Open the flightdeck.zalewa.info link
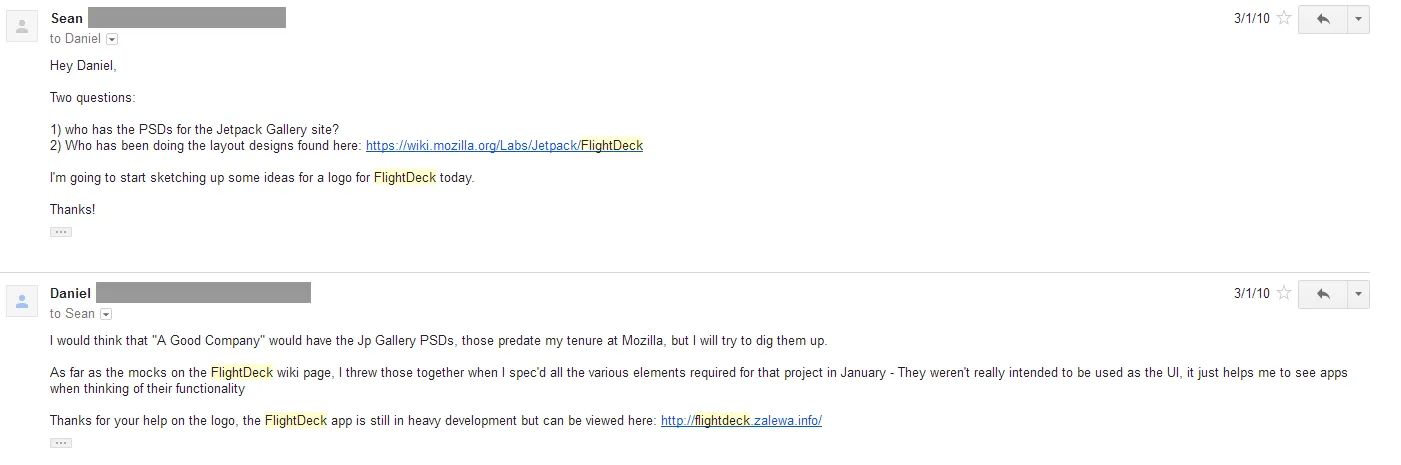Screen dimensions: 1401x465 741,421
